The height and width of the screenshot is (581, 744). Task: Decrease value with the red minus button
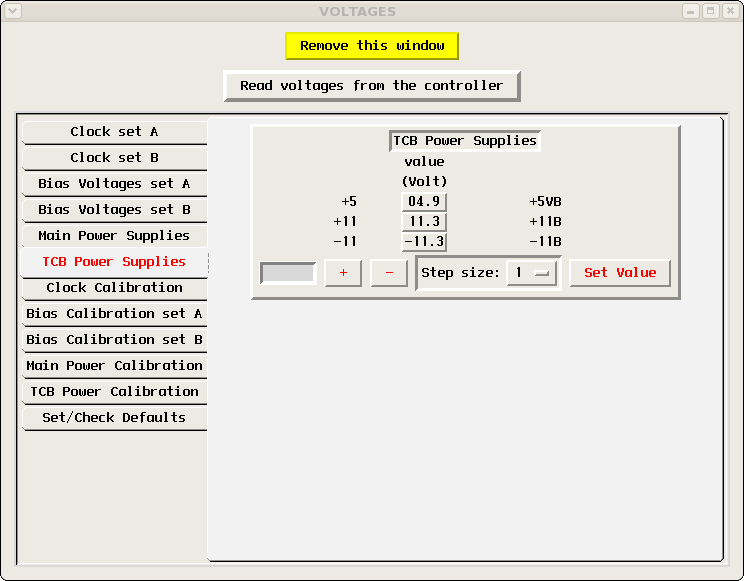click(x=389, y=273)
